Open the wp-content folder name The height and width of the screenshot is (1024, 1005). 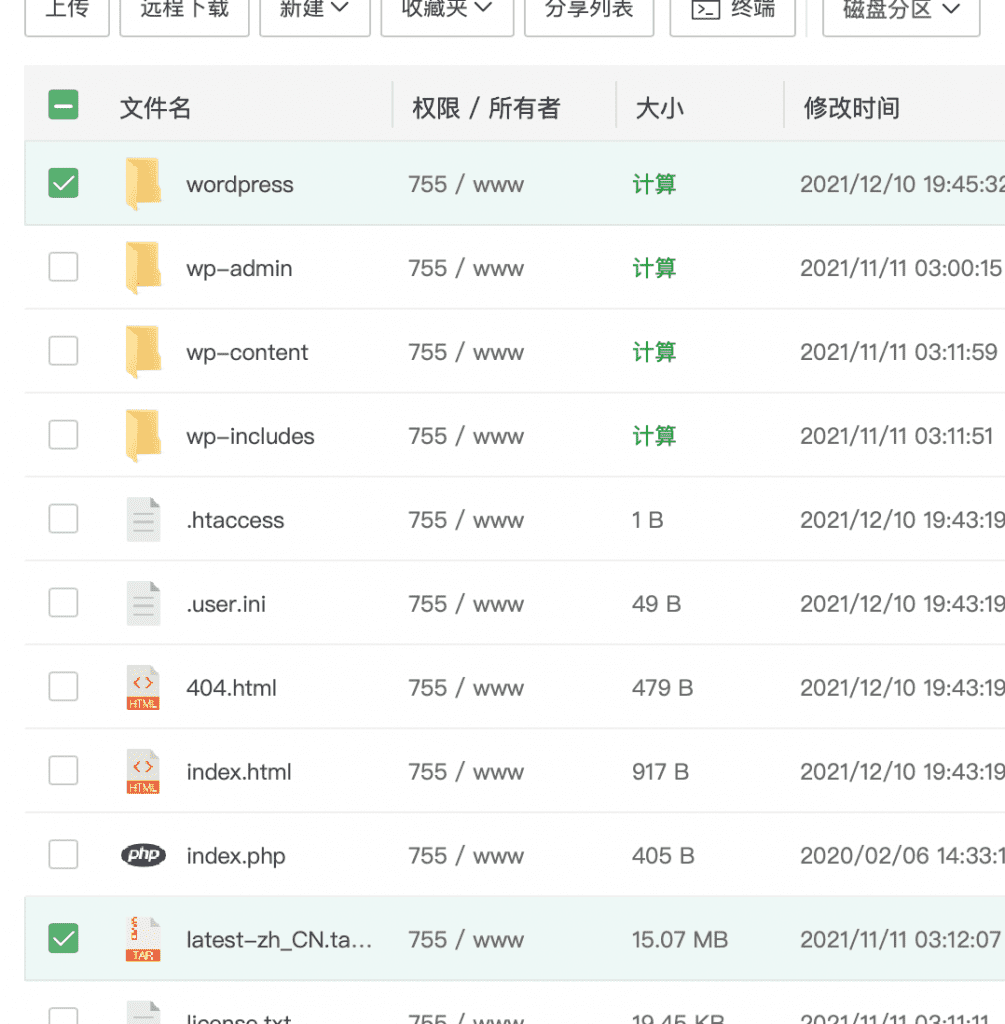(247, 353)
